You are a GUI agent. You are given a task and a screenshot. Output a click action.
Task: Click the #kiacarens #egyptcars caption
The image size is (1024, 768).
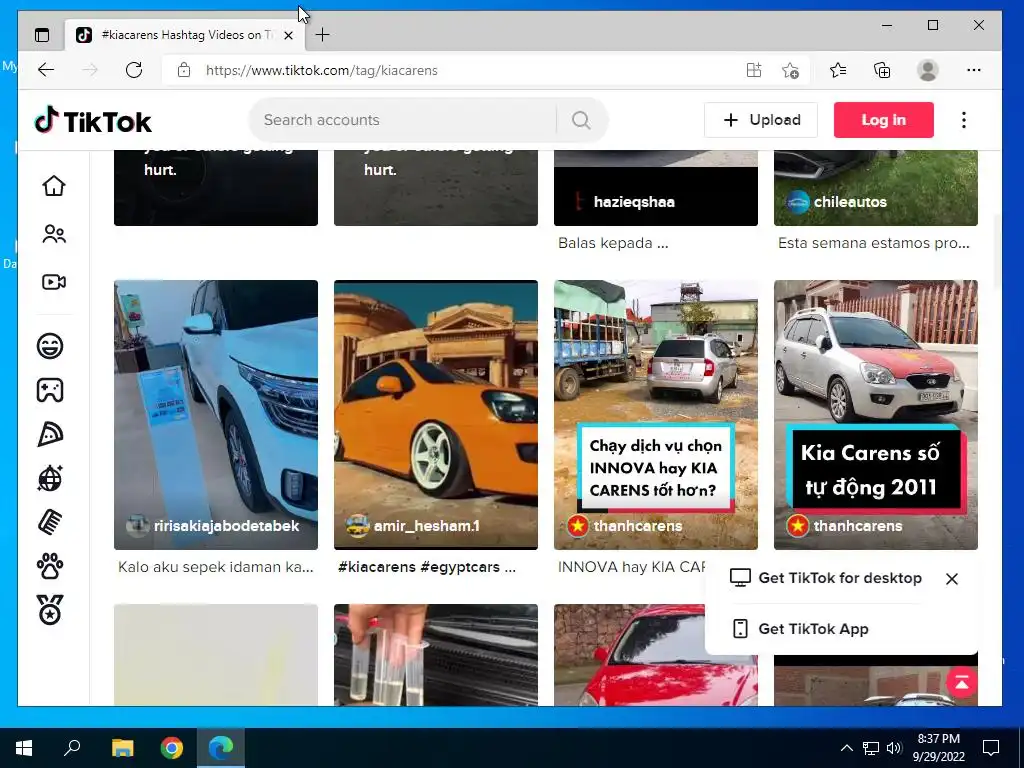[426, 567]
